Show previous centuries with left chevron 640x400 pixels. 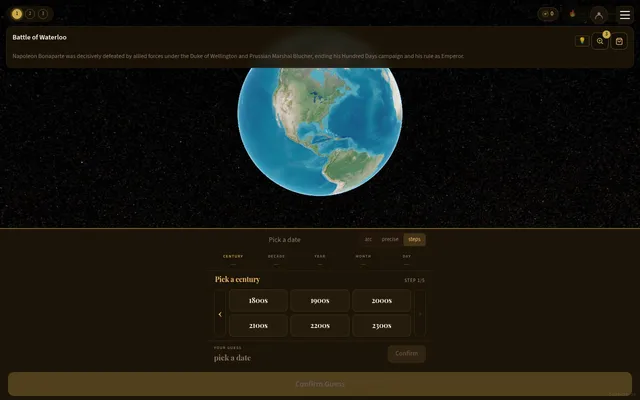click(x=220, y=313)
